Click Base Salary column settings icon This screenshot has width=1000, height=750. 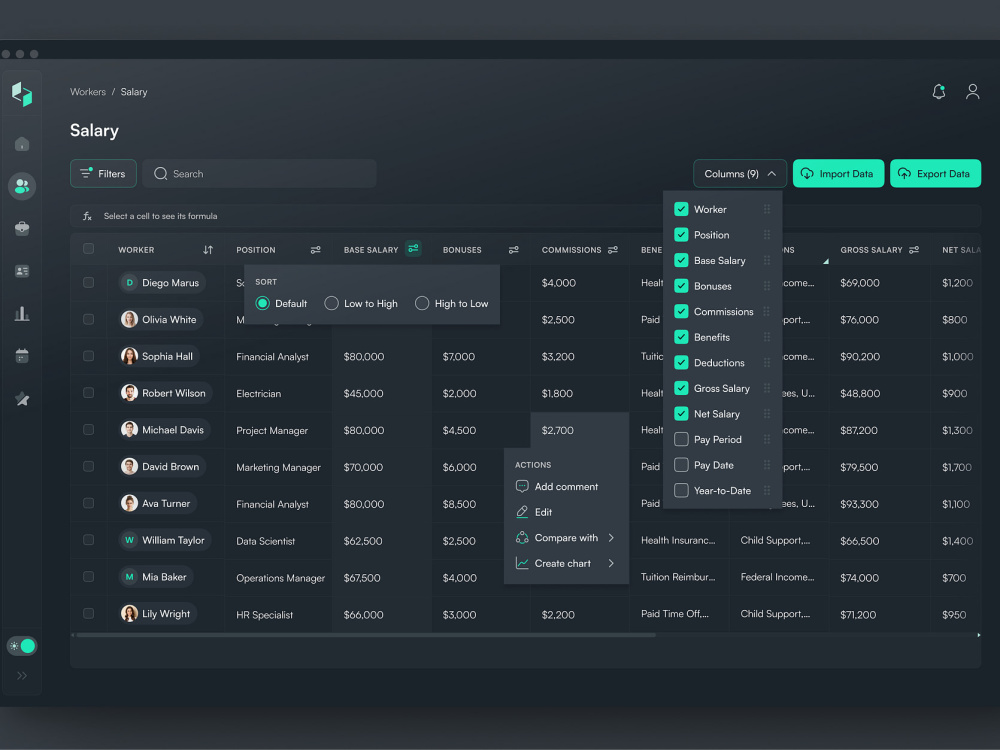(x=413, y=249)
